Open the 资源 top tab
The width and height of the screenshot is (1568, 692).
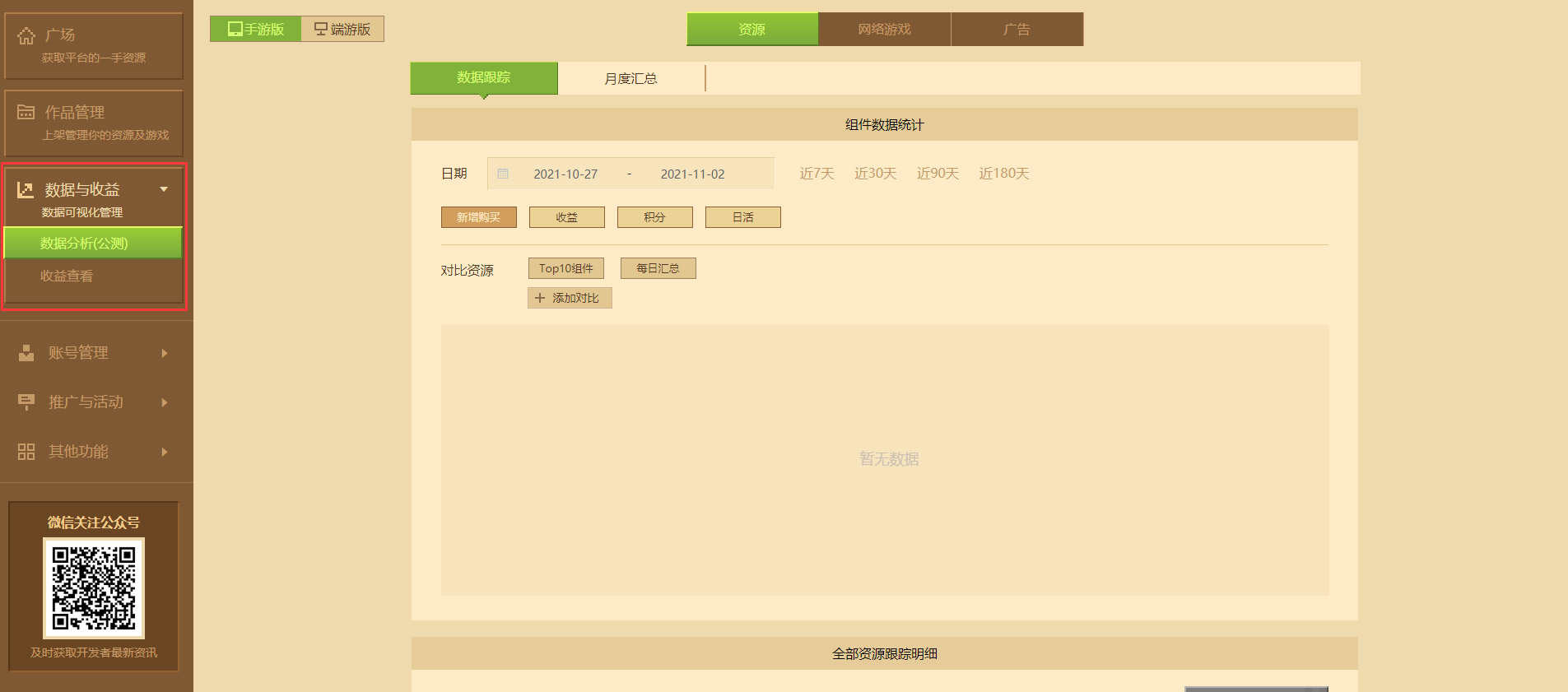point(752,29)
